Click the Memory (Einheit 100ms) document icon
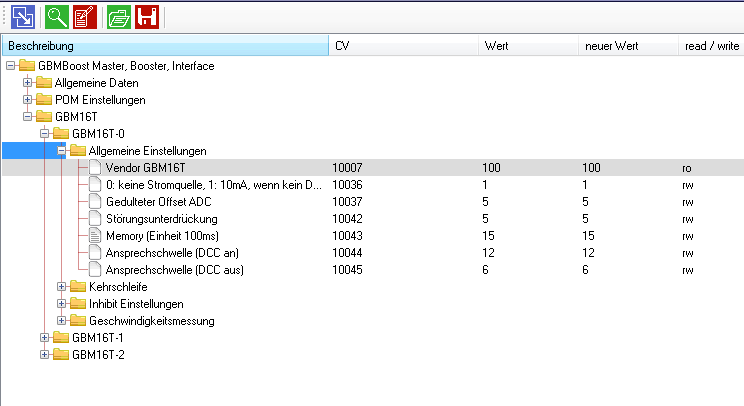744x406 pixels. click(95, 236)
